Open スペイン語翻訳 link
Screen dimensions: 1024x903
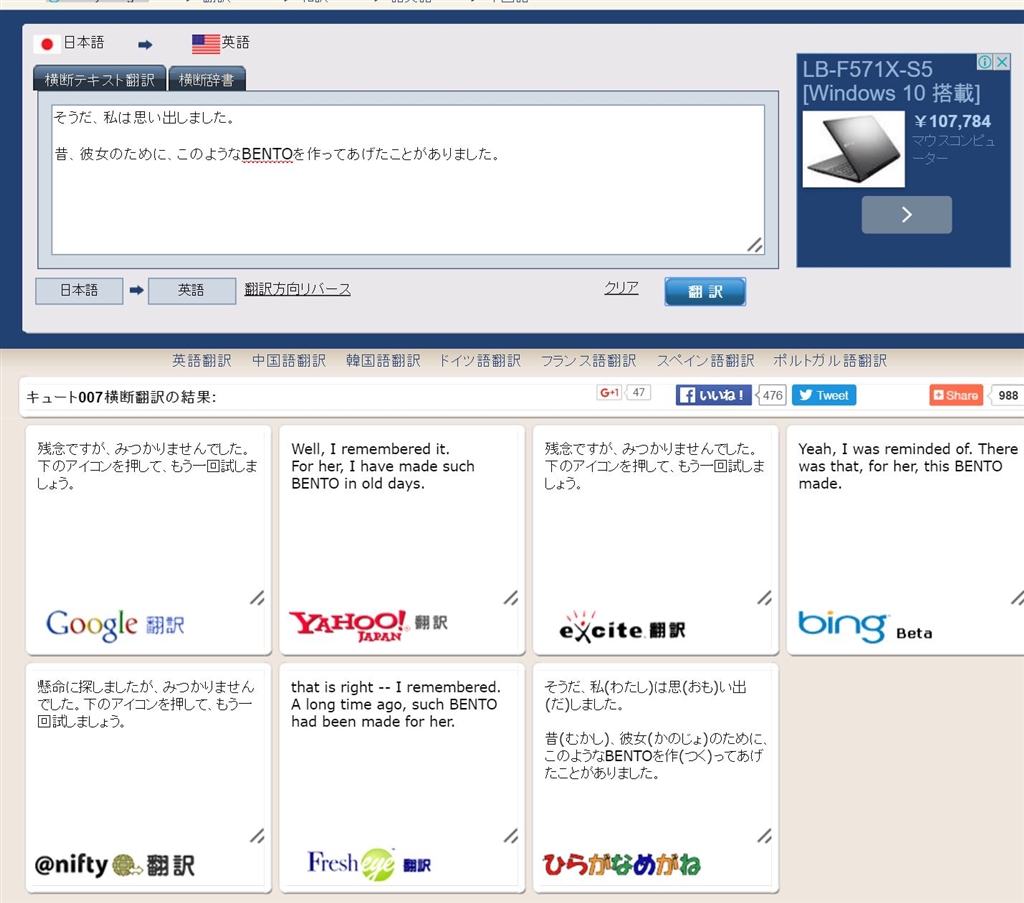705,360
